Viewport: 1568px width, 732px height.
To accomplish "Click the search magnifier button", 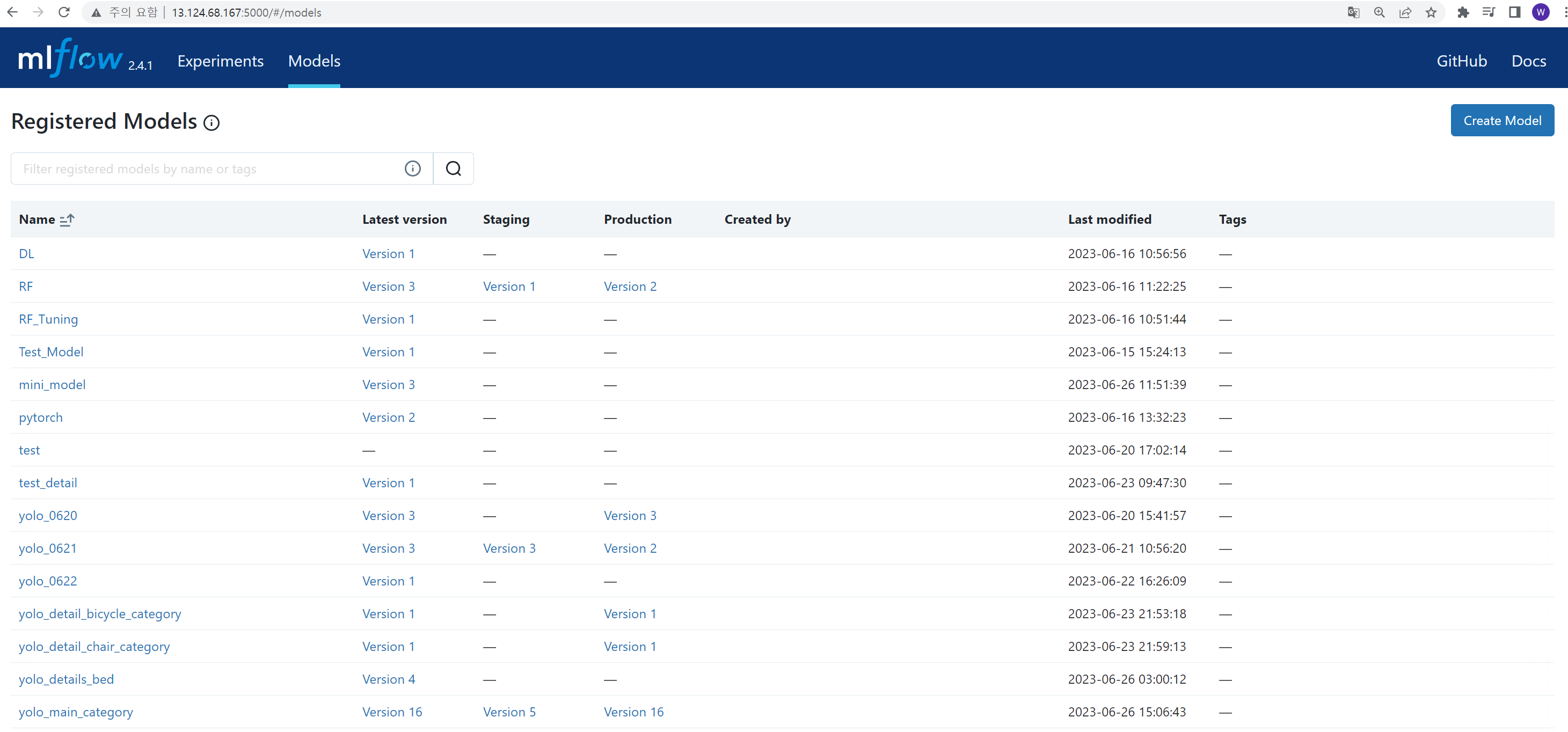I will point(453,169).
